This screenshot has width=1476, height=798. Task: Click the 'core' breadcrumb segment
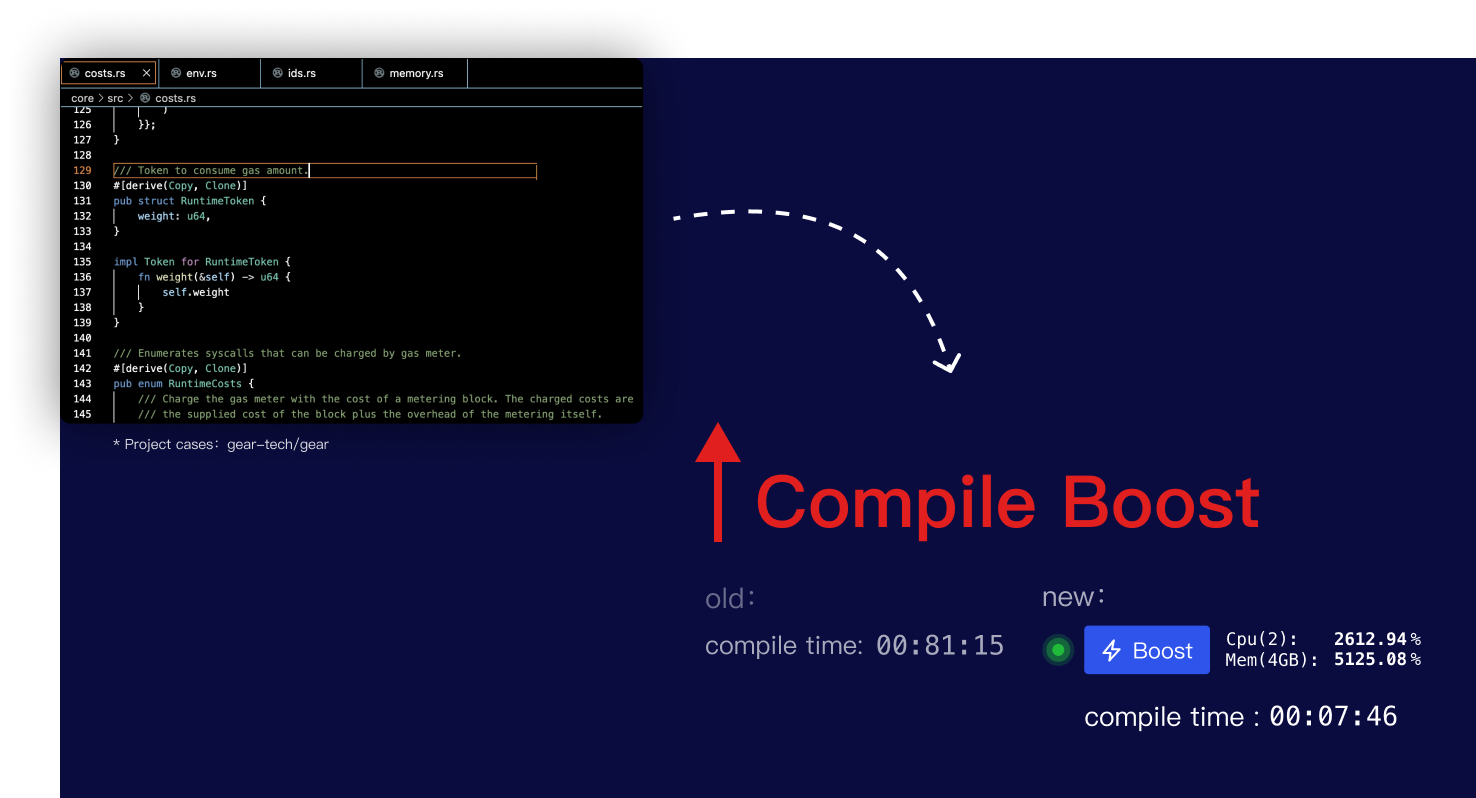tap(82, 98)
